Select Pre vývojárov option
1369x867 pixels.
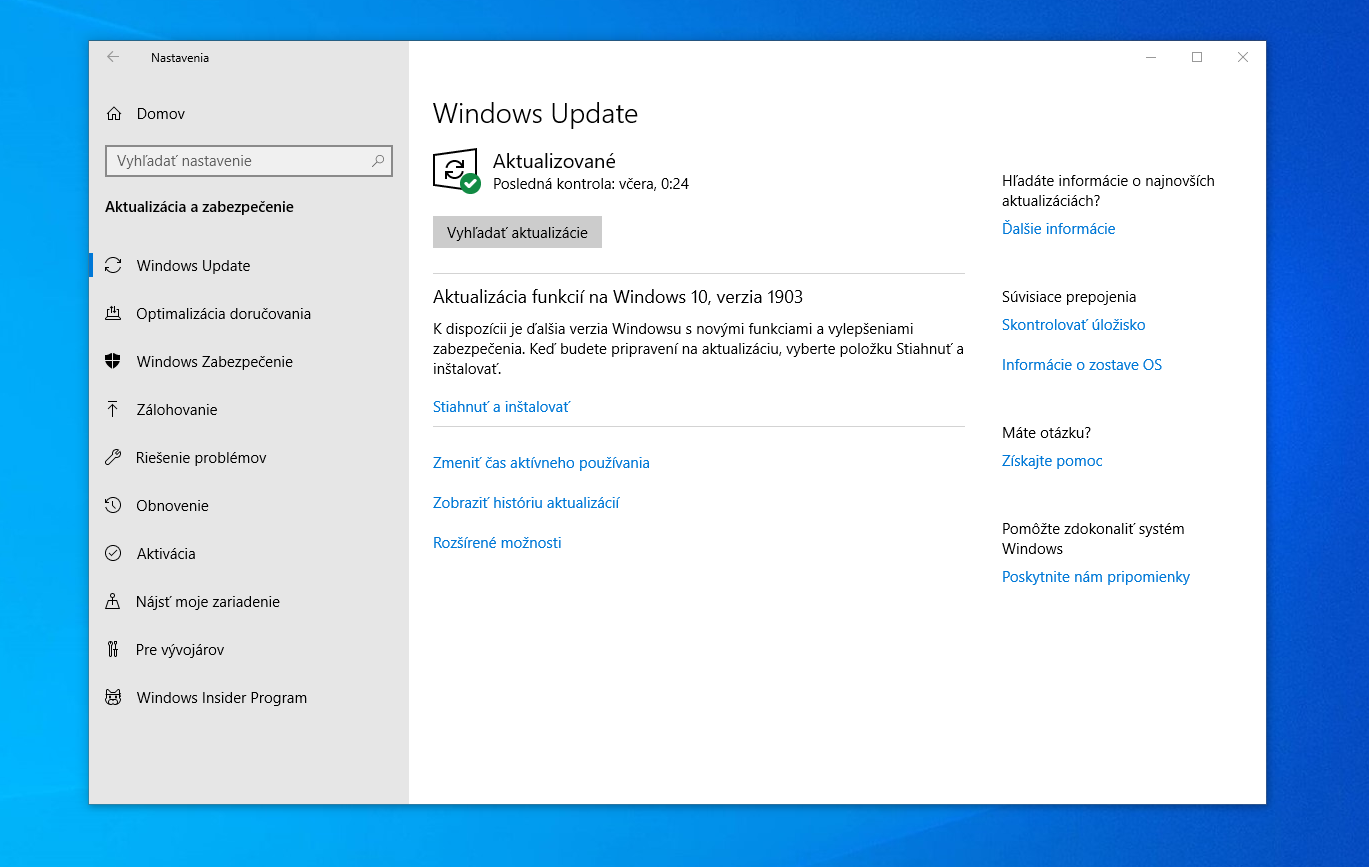click(x=249, y=650)
